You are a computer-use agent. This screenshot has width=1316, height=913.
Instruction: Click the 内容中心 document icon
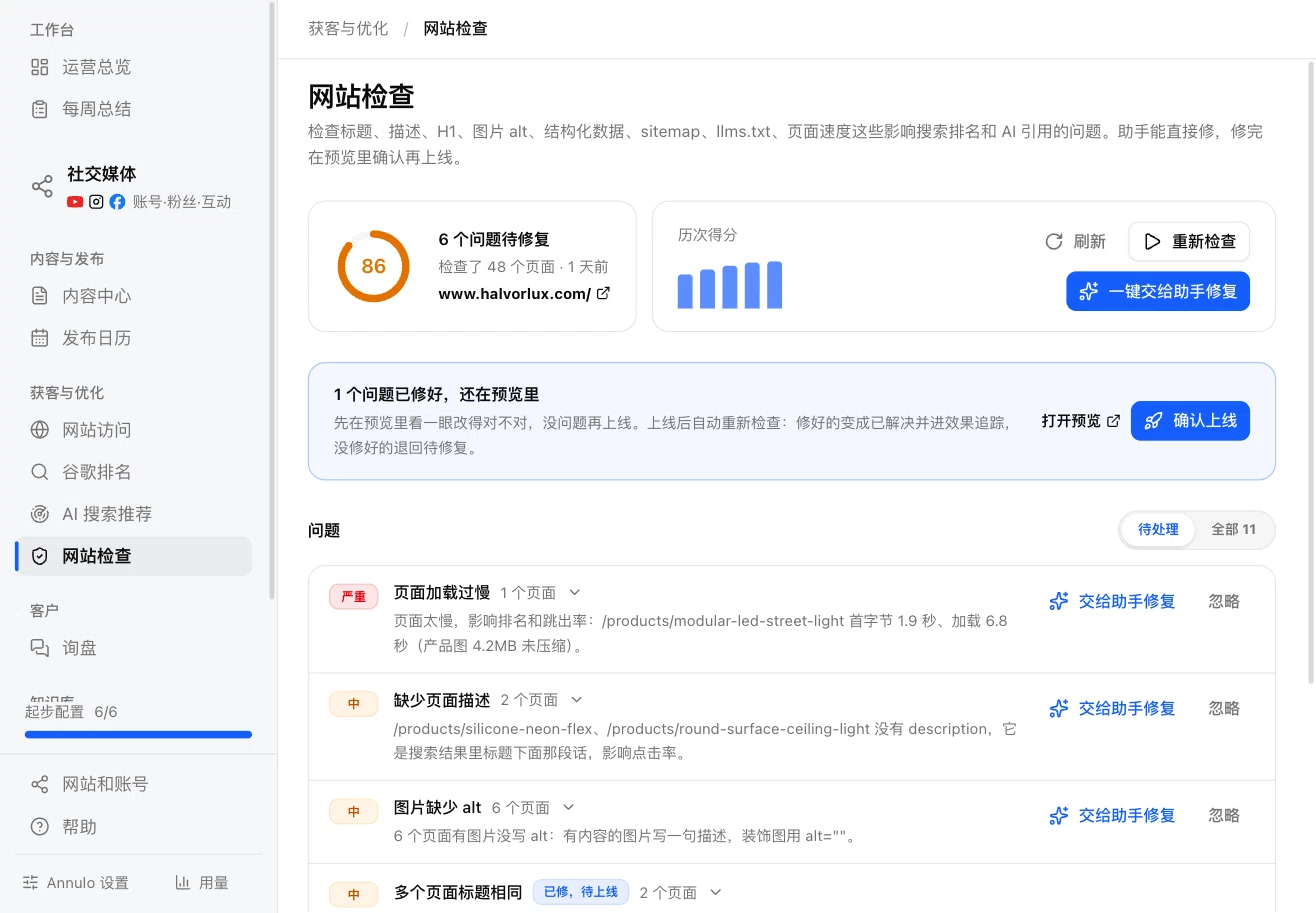[x=40, y=296]
